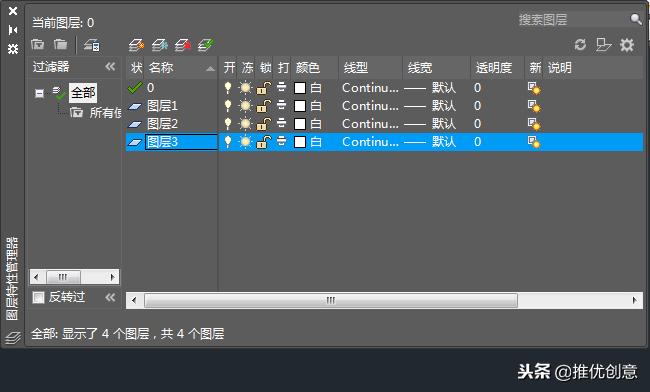Click the New Property Filter icon
650x392 pixels.
37,44
